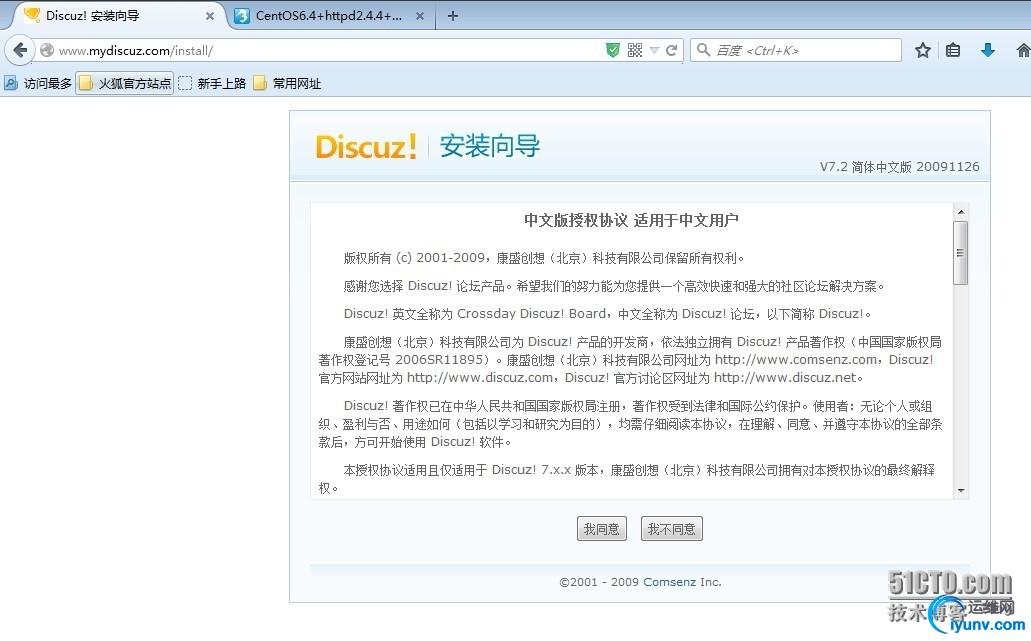Screen dimensions: 1031x641
Task: Click the http://www.discuz.net URL text
Action: click(785, 378)
